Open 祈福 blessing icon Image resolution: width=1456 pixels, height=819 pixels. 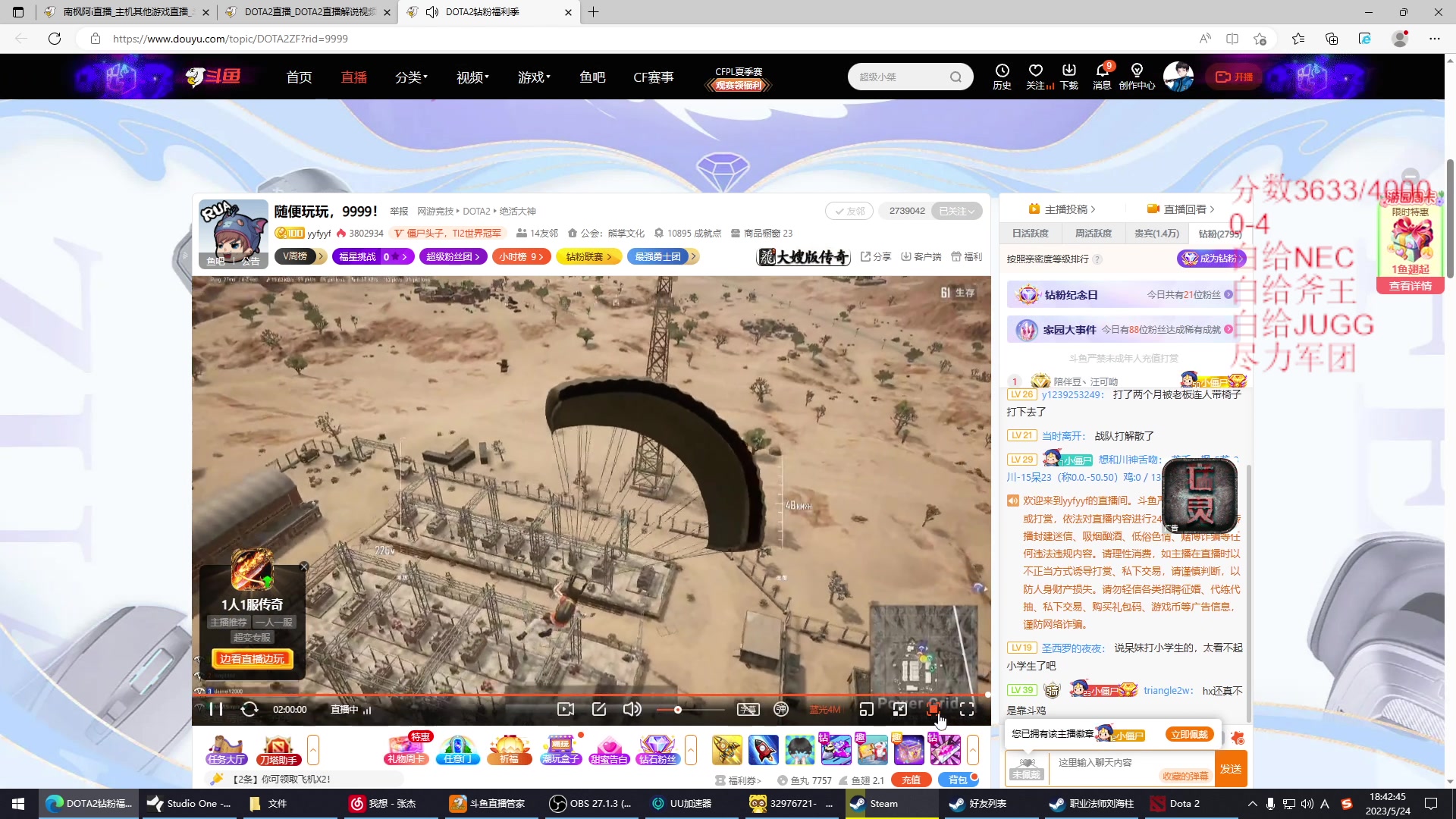pos(509,750)
